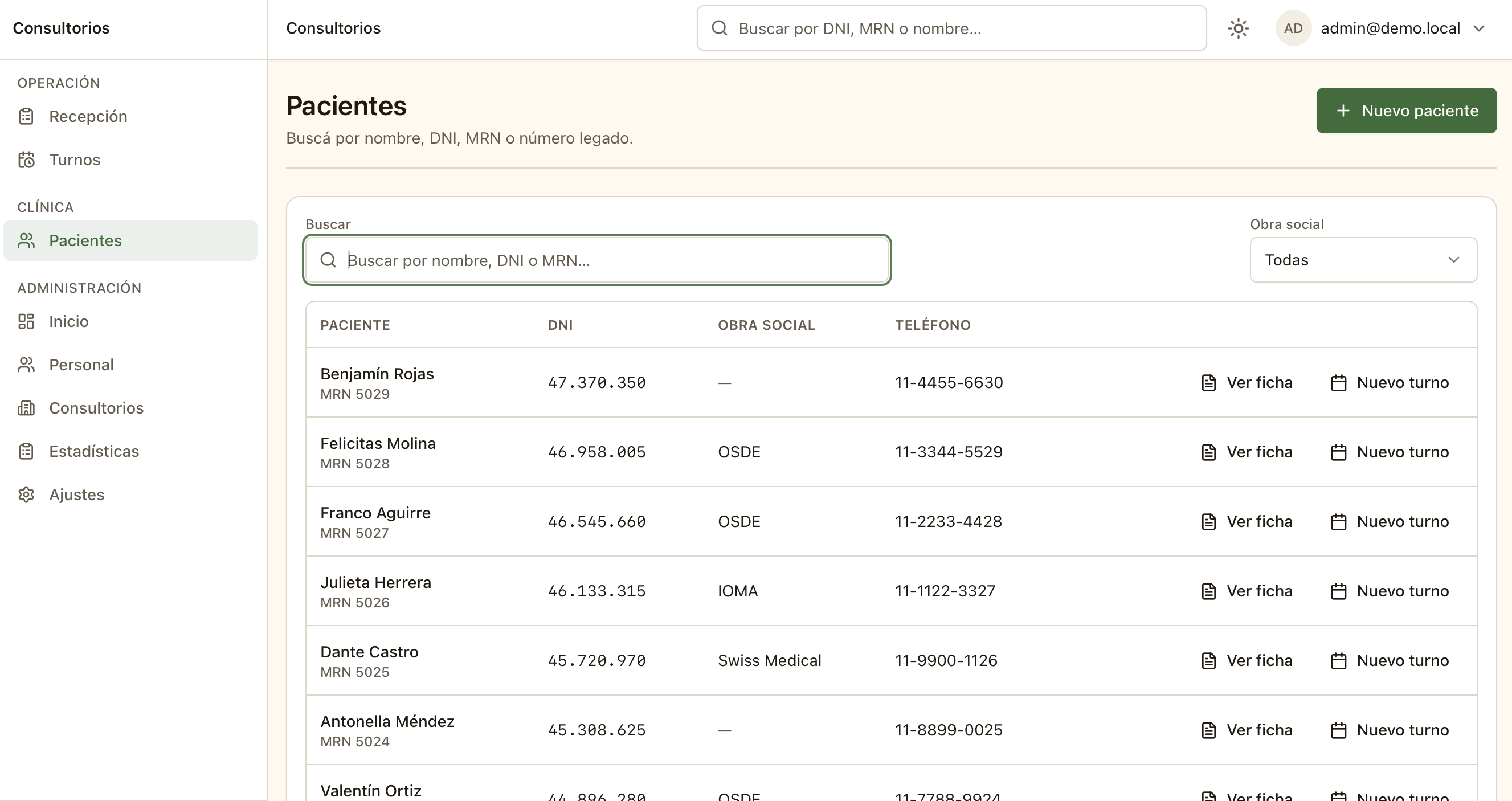
Task: Click the DNI value 45.308.625
Action: click(596, 730)
